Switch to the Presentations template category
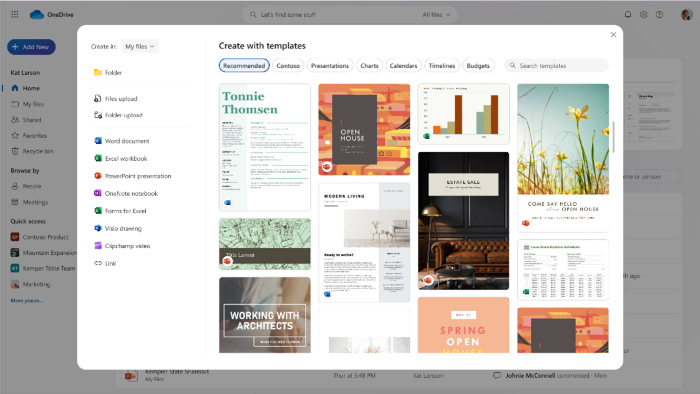 [329, 66]
